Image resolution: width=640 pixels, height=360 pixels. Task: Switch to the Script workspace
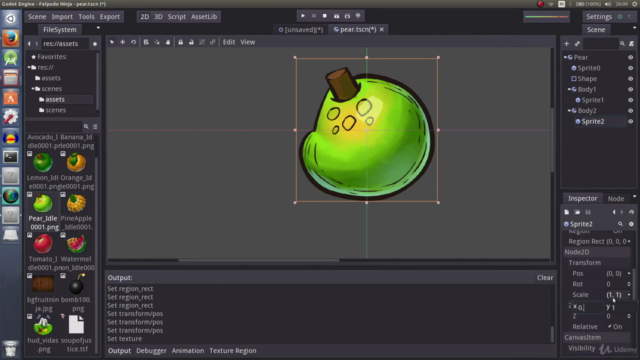pyautogui.click(x=177, y=17)
